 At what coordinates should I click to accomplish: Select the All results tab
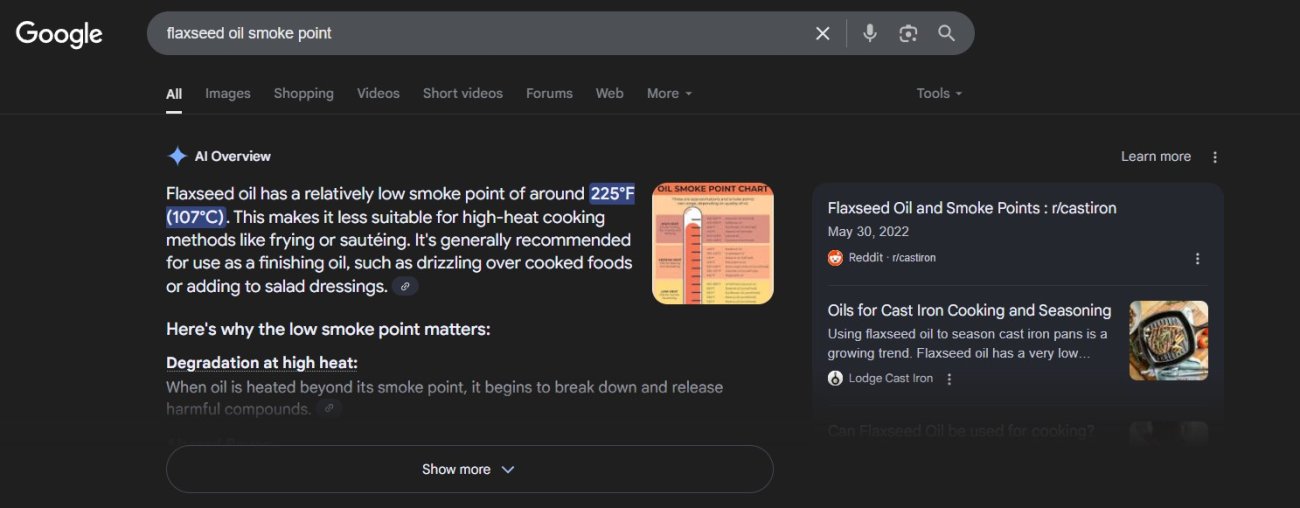click(174, 93)
